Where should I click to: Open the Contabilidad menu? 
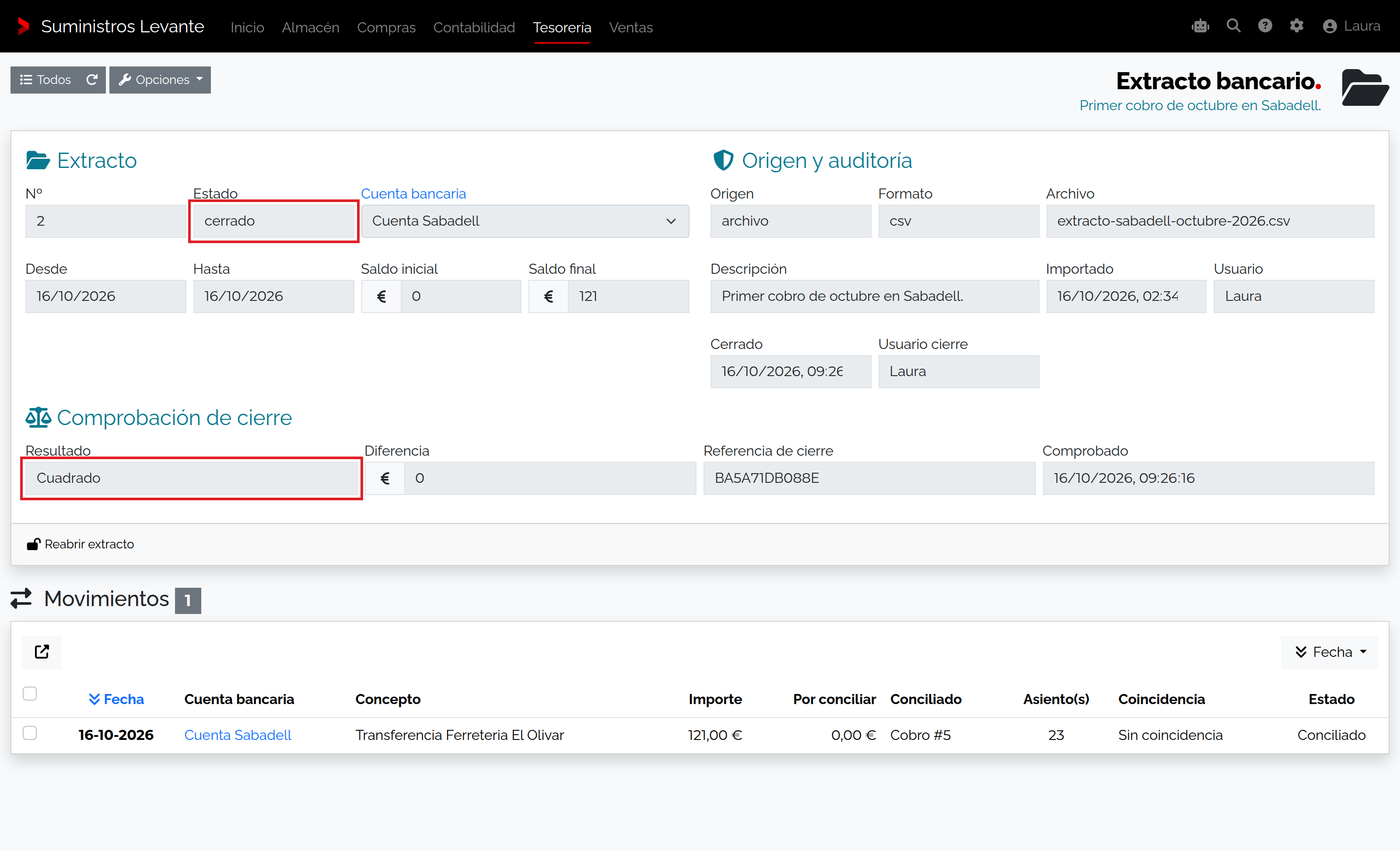click(474, 27)
